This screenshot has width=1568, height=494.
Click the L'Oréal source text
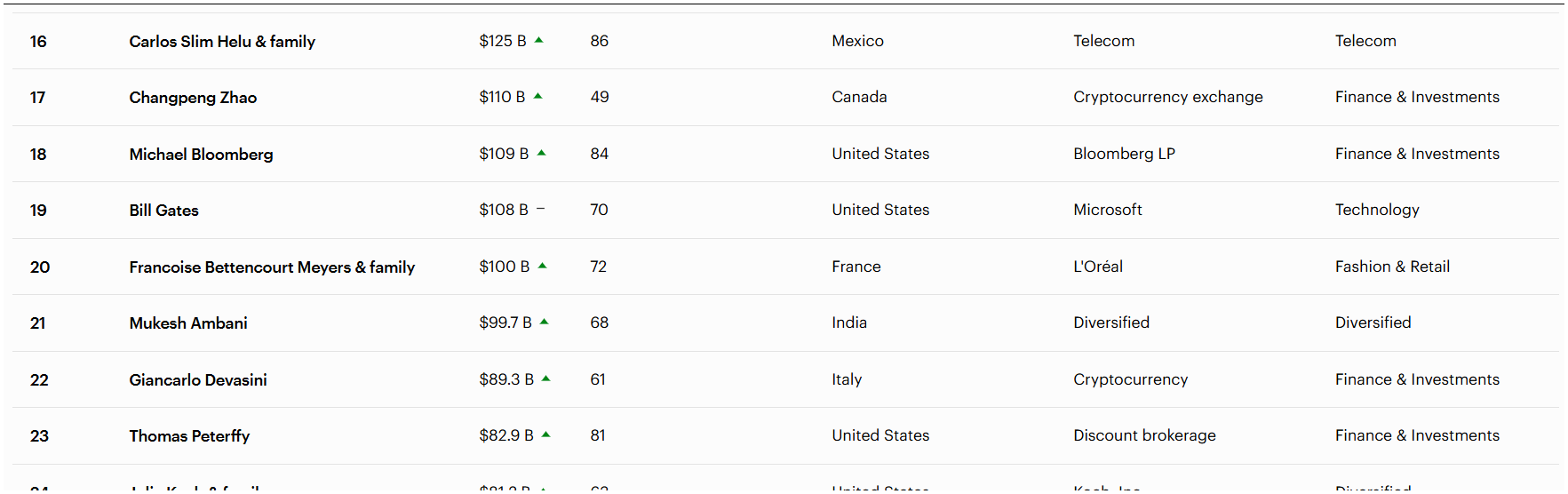(x=1098, y=267)
